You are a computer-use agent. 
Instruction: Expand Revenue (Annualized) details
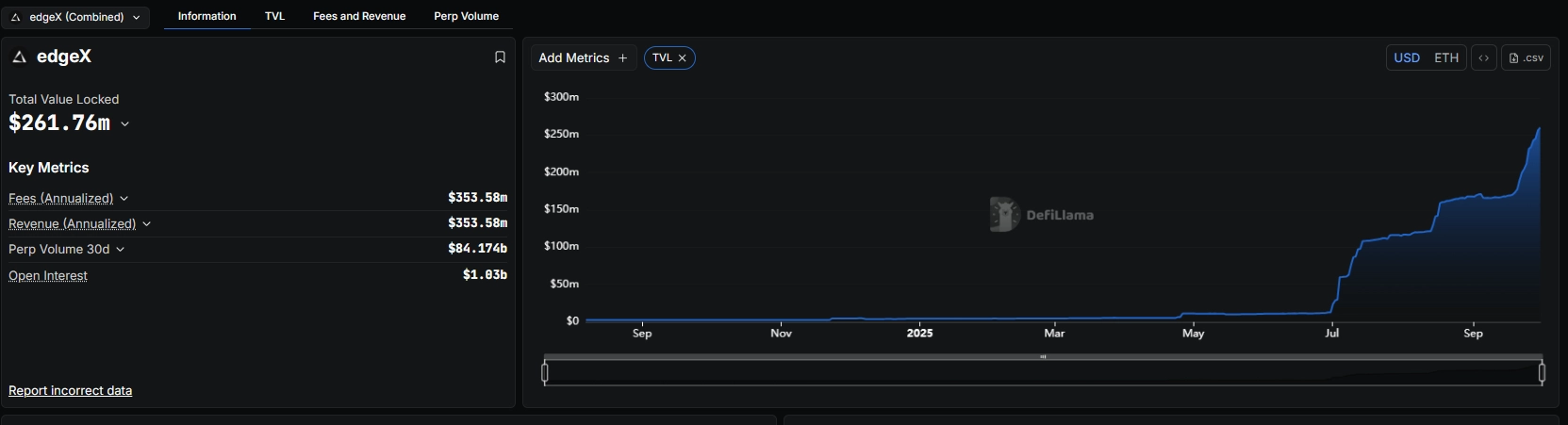pyautogui.click(x=147, y=224)
